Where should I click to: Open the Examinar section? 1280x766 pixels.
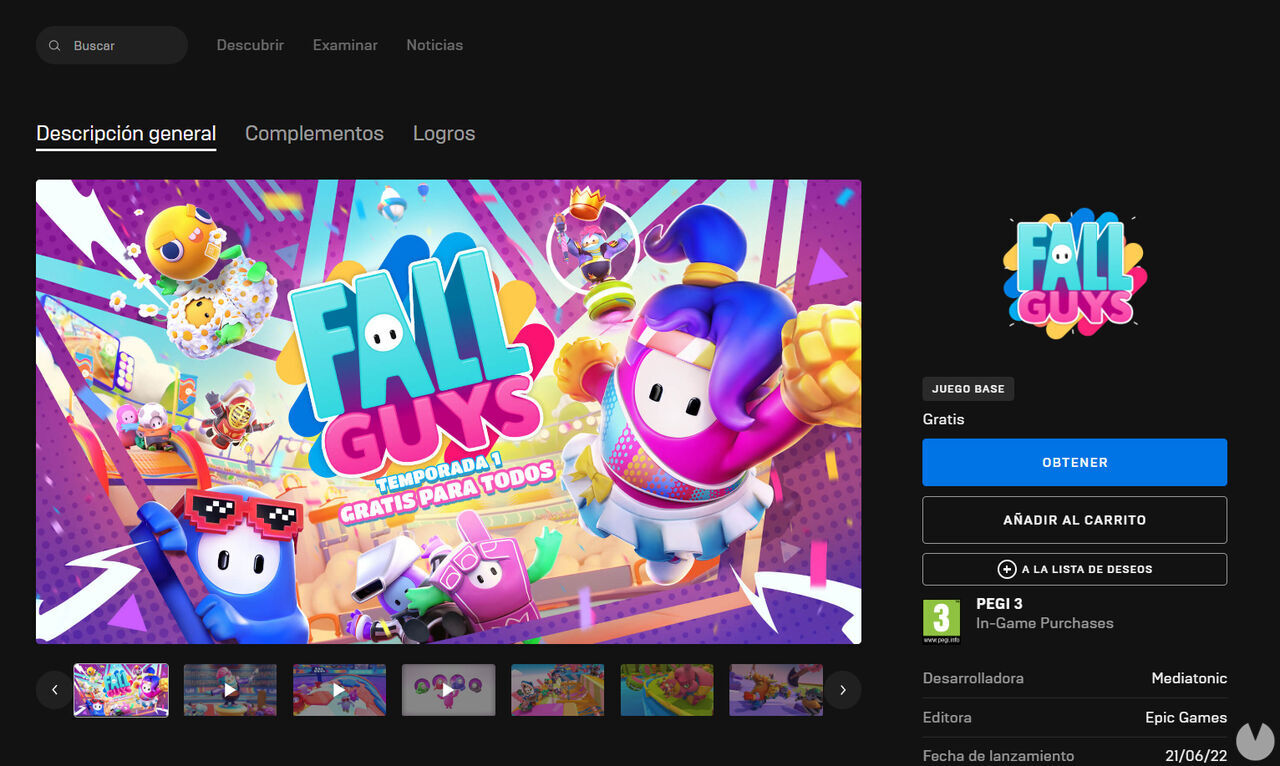pyautogui.click(x=344, y=45)
